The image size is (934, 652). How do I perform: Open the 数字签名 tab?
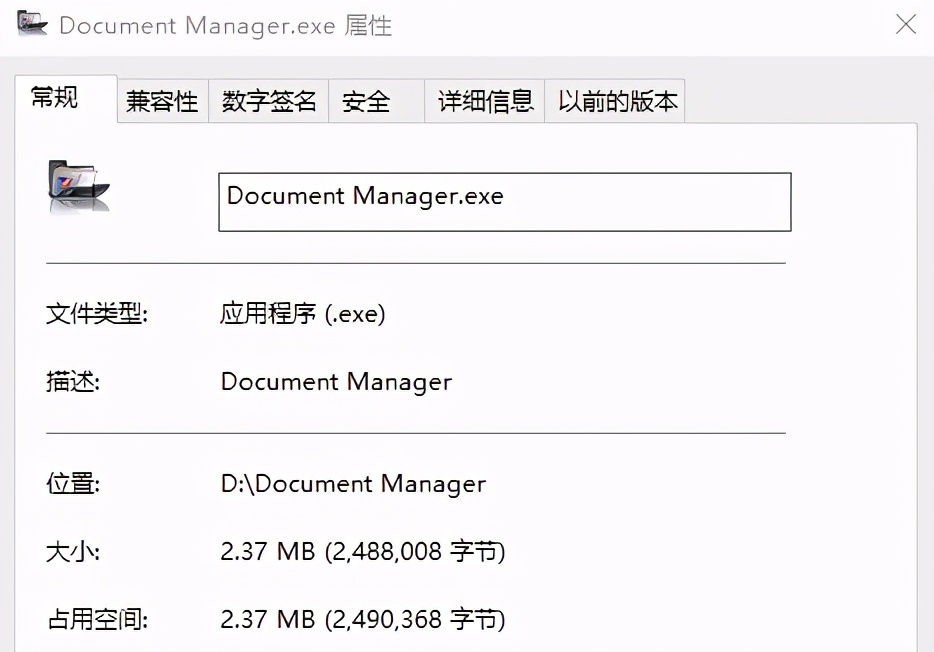click(268, 100)
